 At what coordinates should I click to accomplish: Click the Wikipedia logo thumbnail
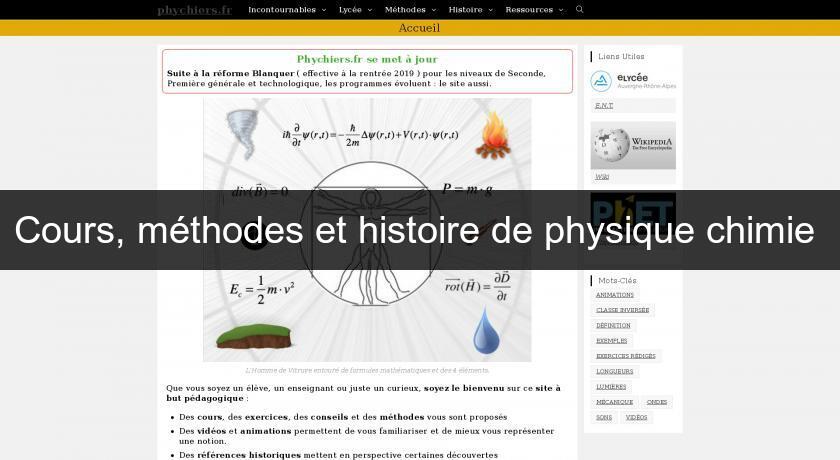[x=633, y=145]
